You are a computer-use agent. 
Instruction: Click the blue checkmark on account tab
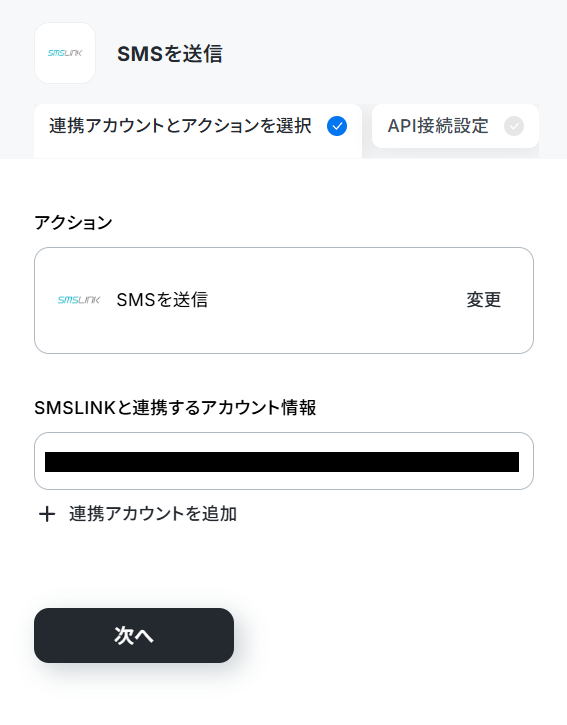click(337, 126)
